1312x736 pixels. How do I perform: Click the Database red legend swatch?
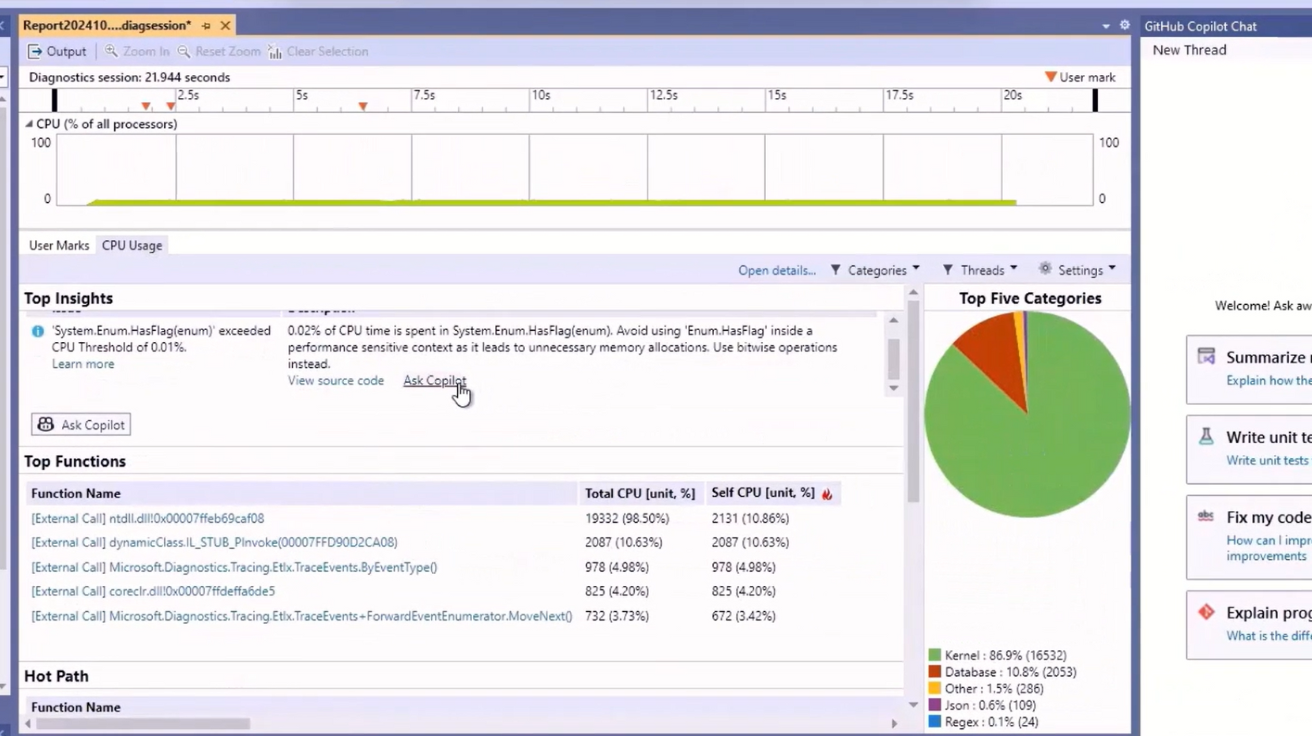tap(935, 672)
